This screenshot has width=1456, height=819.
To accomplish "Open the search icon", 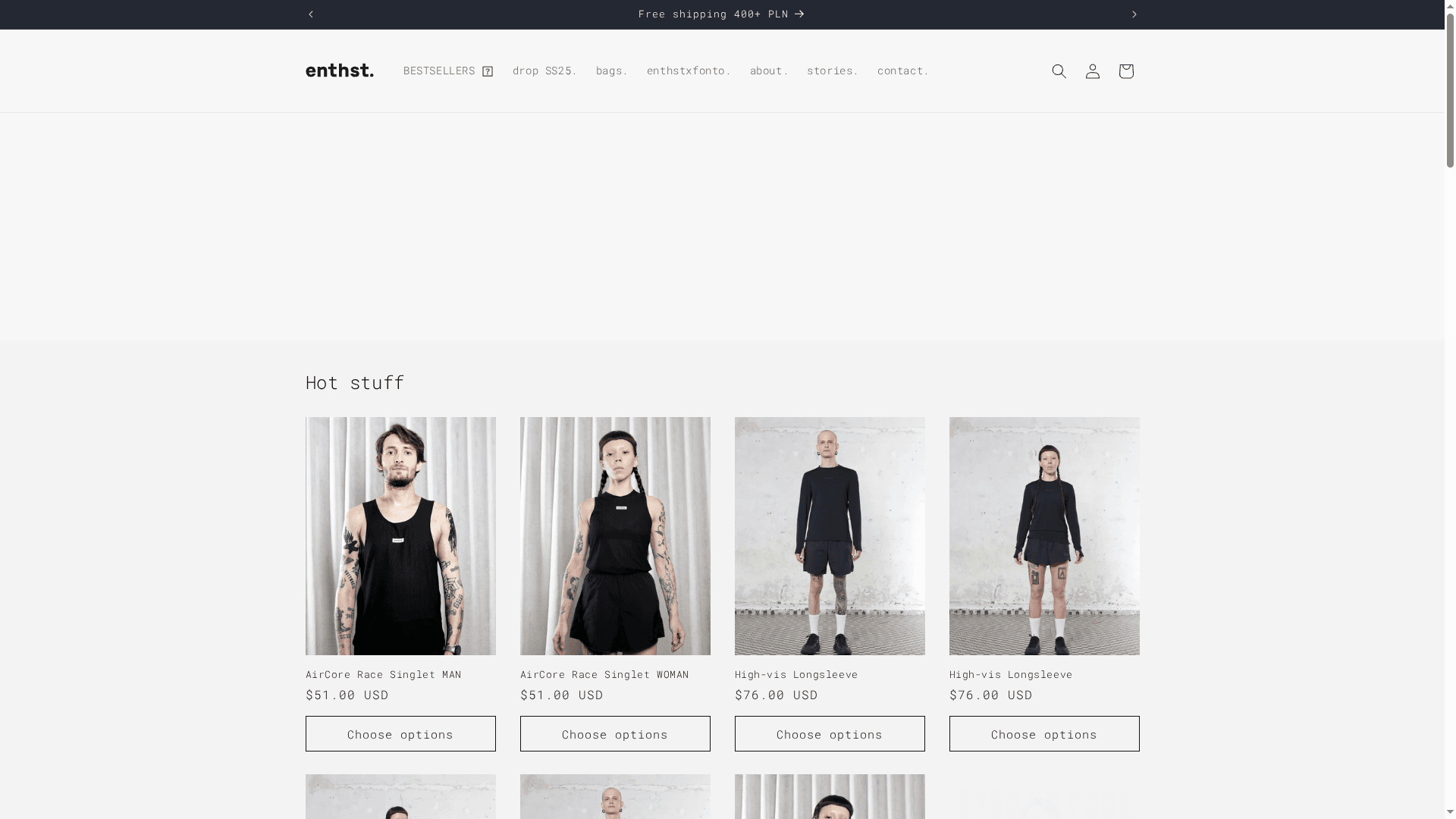I will coord(1059,71).
